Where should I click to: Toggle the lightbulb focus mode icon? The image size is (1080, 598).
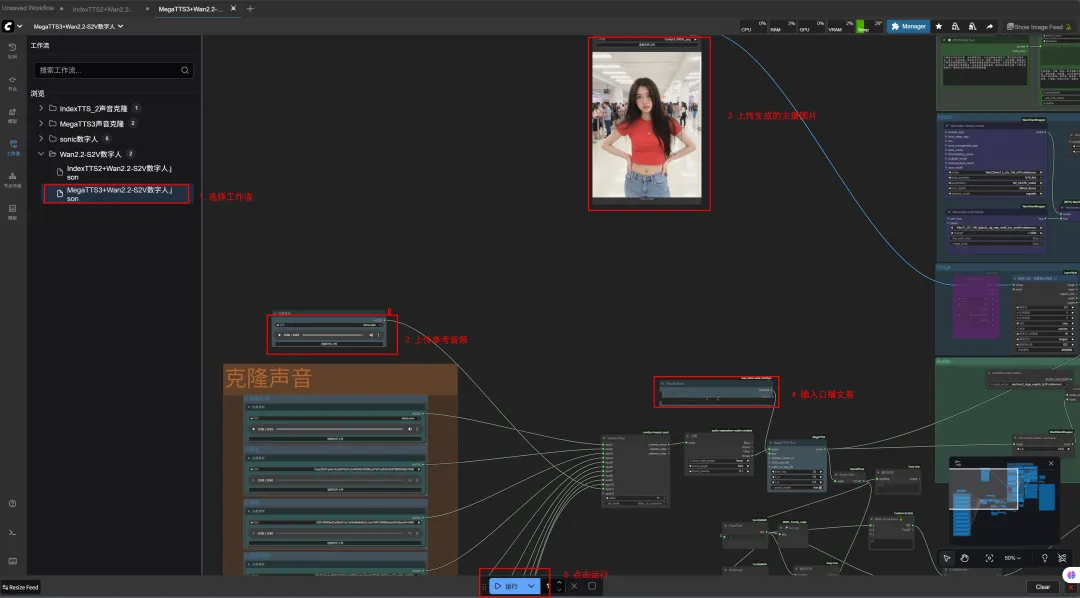tap(1044, 558)
